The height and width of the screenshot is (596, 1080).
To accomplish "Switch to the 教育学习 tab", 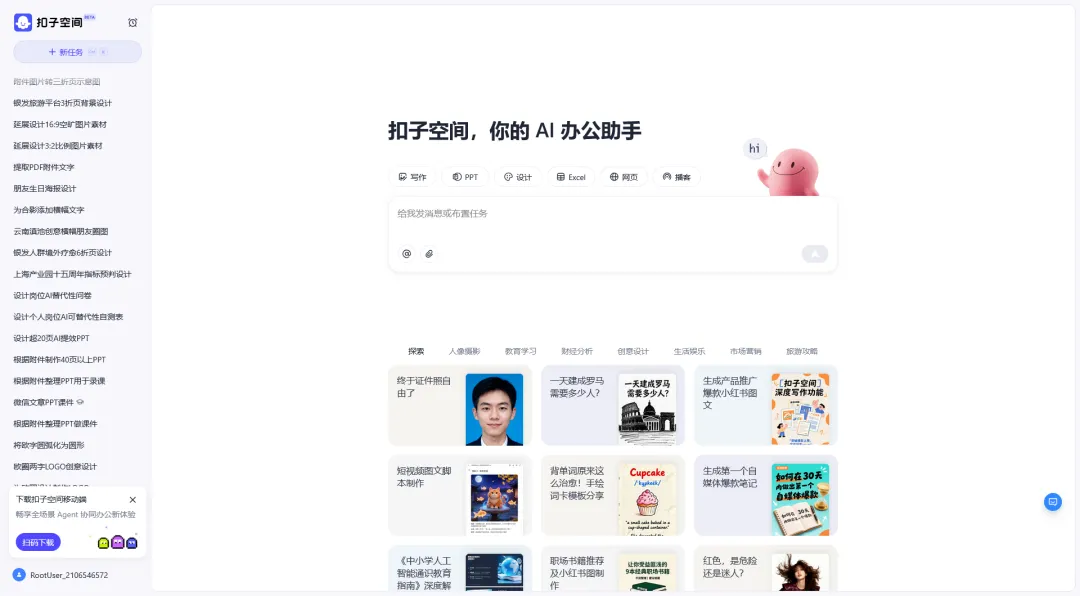I will pos(520,351).
